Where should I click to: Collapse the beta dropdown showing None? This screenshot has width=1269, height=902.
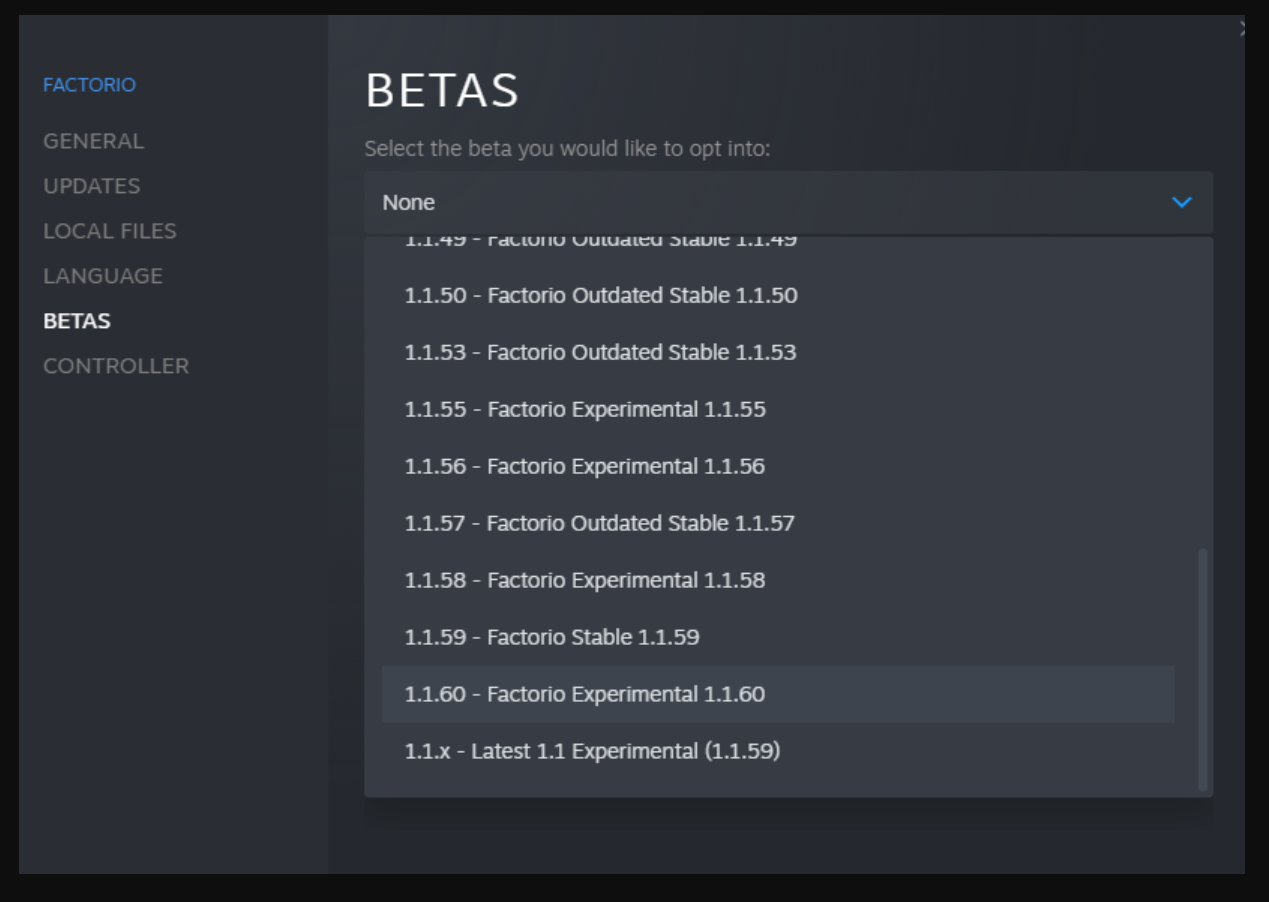click(788, 202)
